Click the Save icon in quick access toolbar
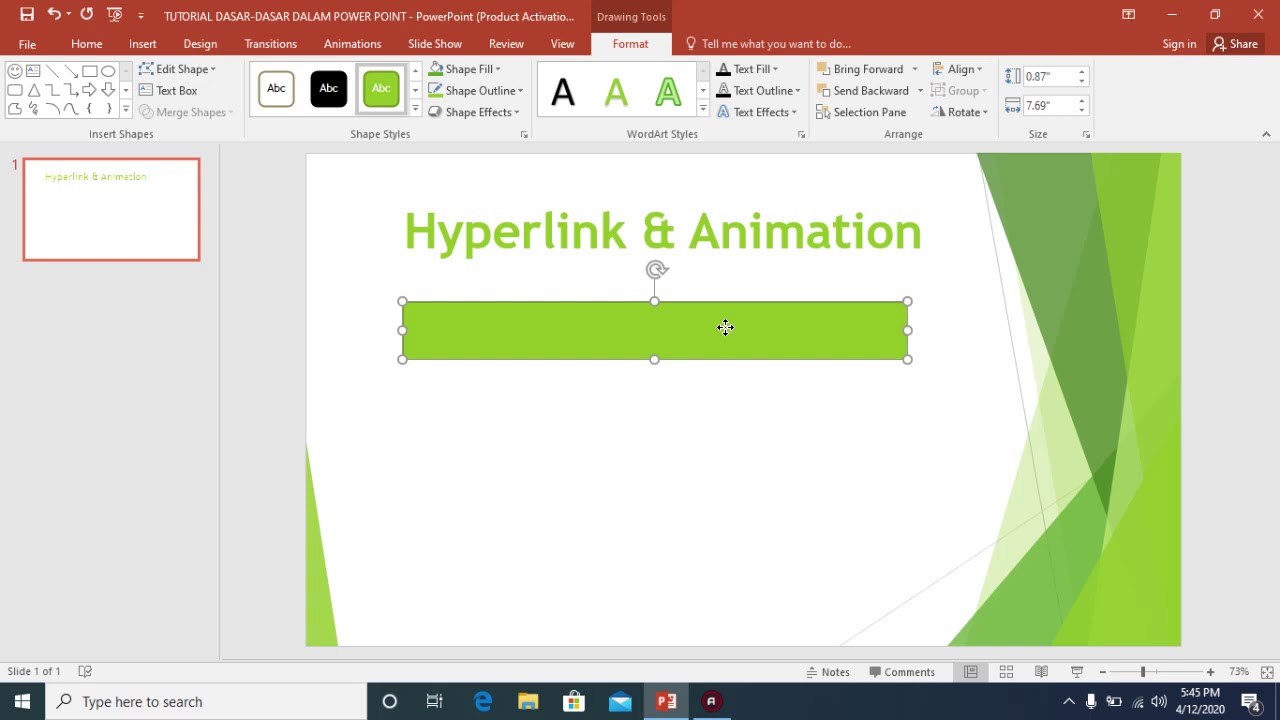Screen dimensions: 1280x720 [27, 15]
